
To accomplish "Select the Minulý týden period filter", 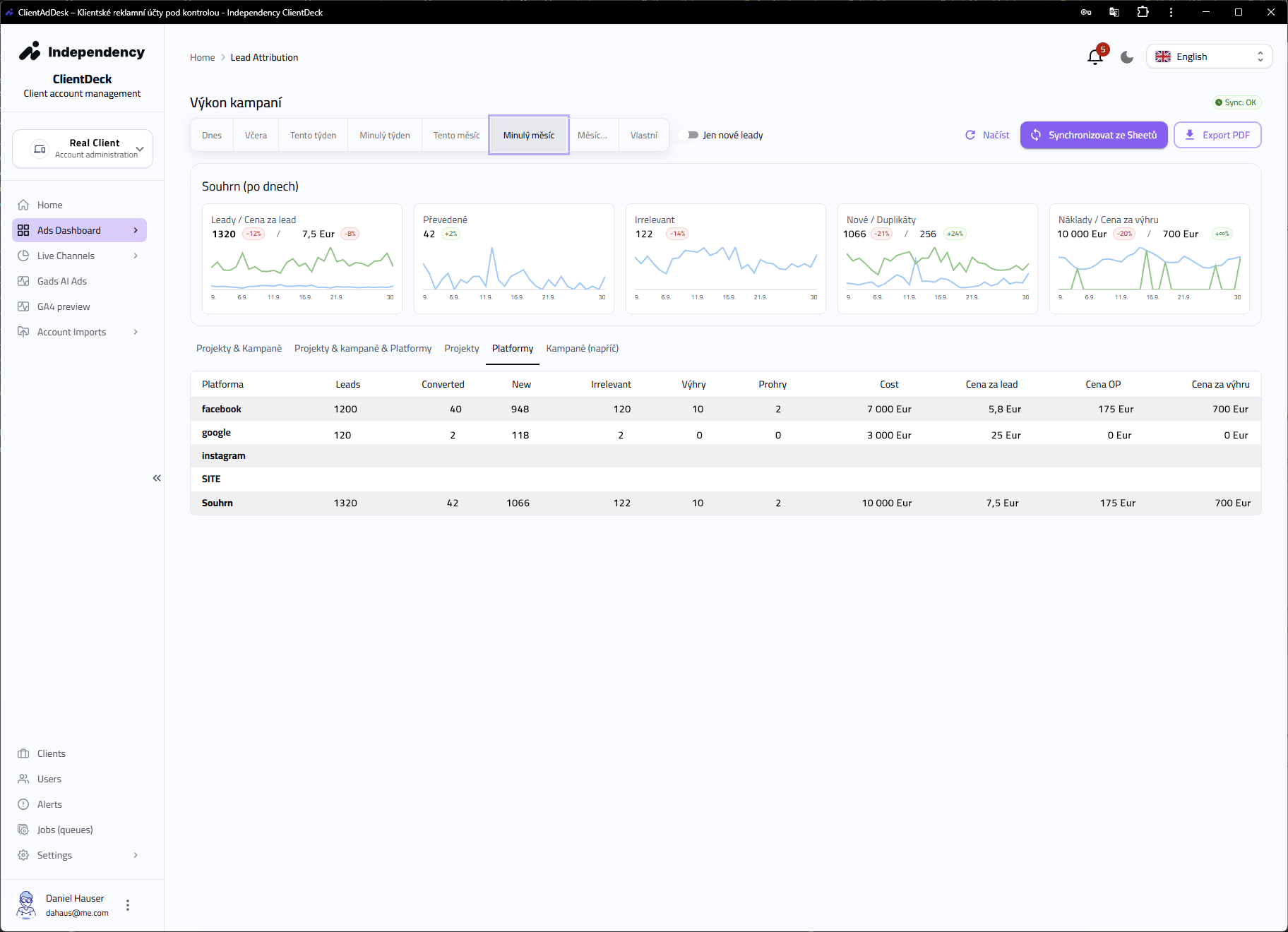I will click(x=384, y=135).
